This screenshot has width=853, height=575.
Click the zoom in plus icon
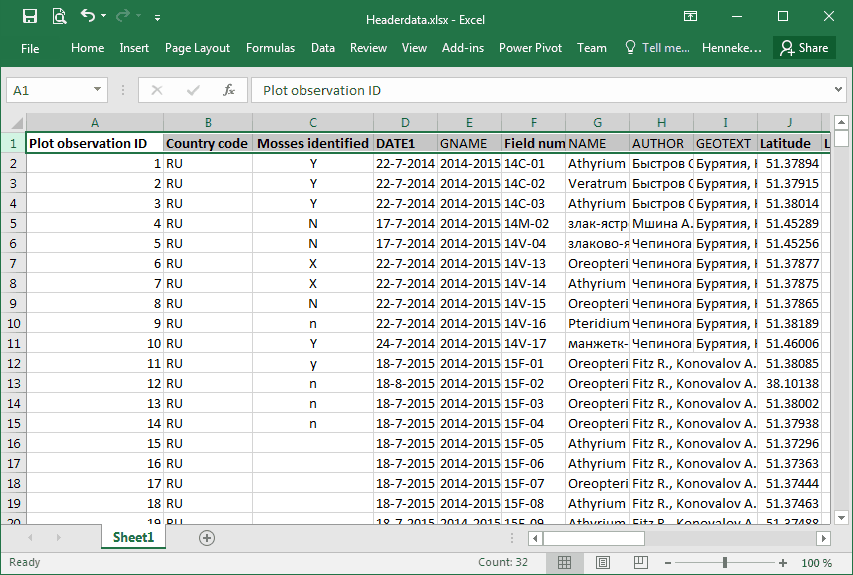[x=783, y=562]
